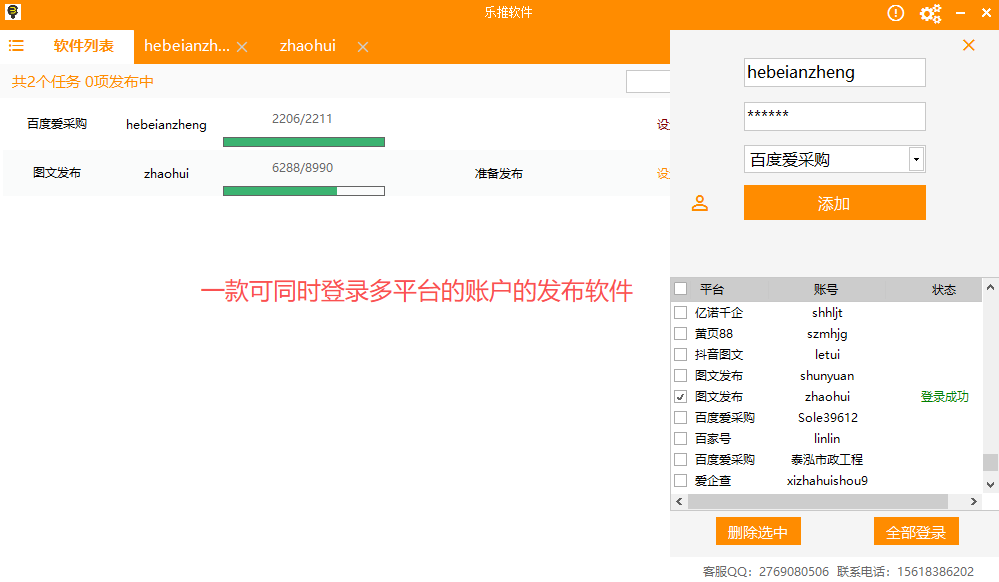Check the 抖音图文 letui account checkbox

(x=681, y=354)
